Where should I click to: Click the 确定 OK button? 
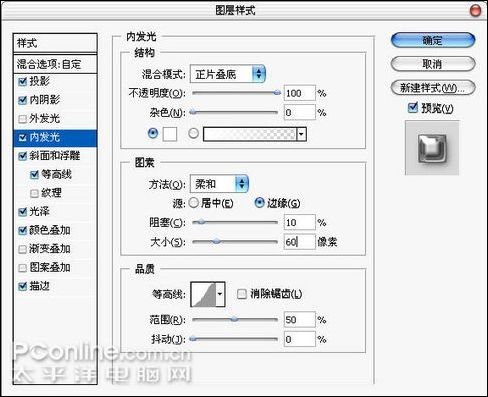coord(433,40)
